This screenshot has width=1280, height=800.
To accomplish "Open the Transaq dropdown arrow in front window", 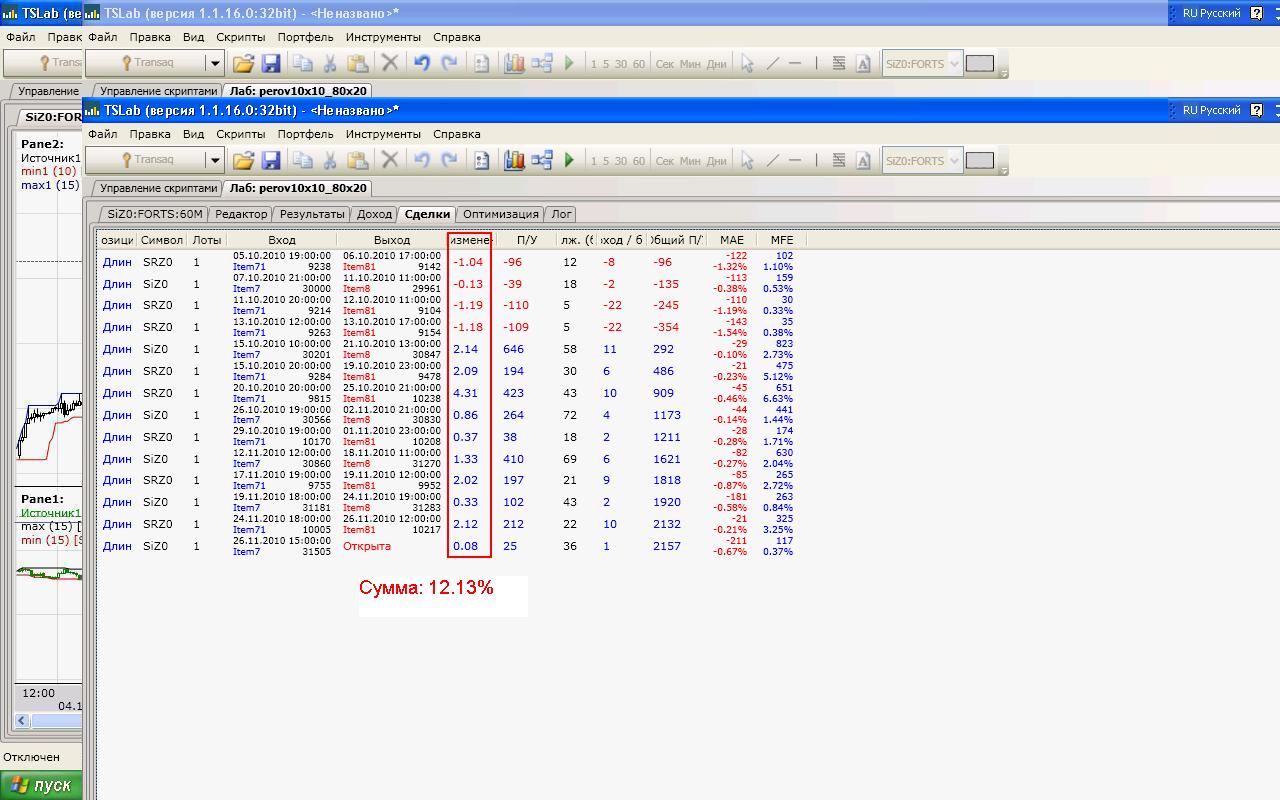I will [x=214, y=160].
